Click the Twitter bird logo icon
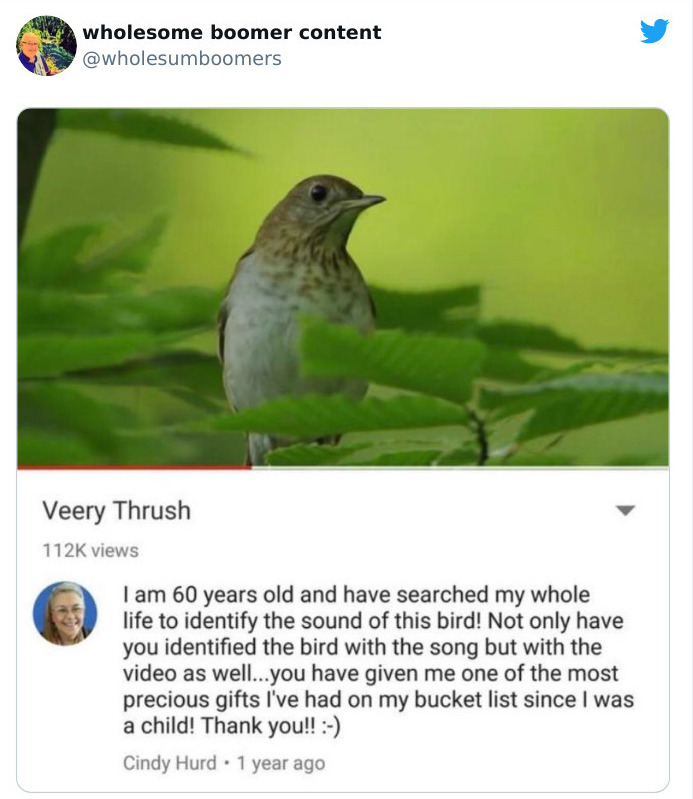The image size is (693, 799). click(654, 31)
